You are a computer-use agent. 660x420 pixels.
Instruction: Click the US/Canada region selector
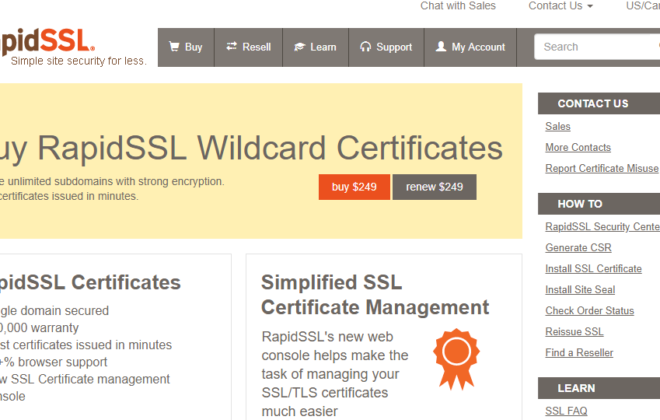pyautogui.click(x=643, y=6)
